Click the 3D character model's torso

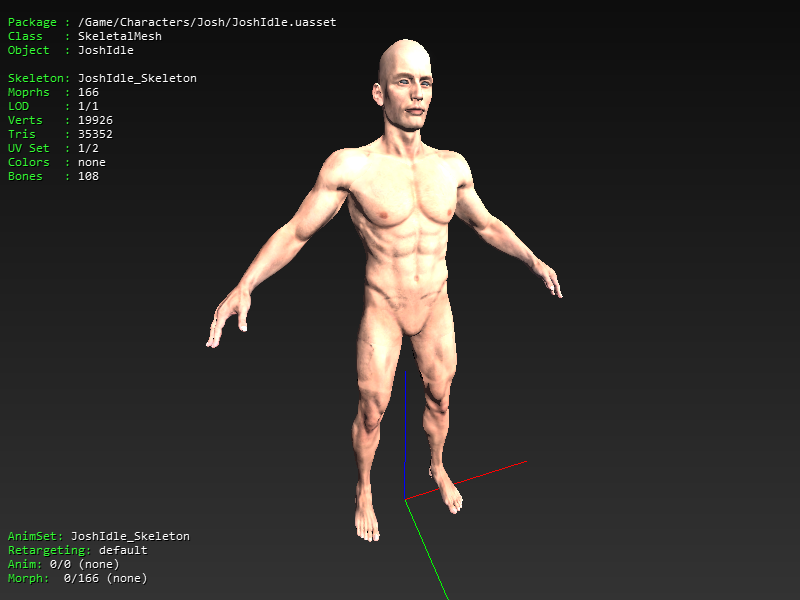(x=406, y=230)
